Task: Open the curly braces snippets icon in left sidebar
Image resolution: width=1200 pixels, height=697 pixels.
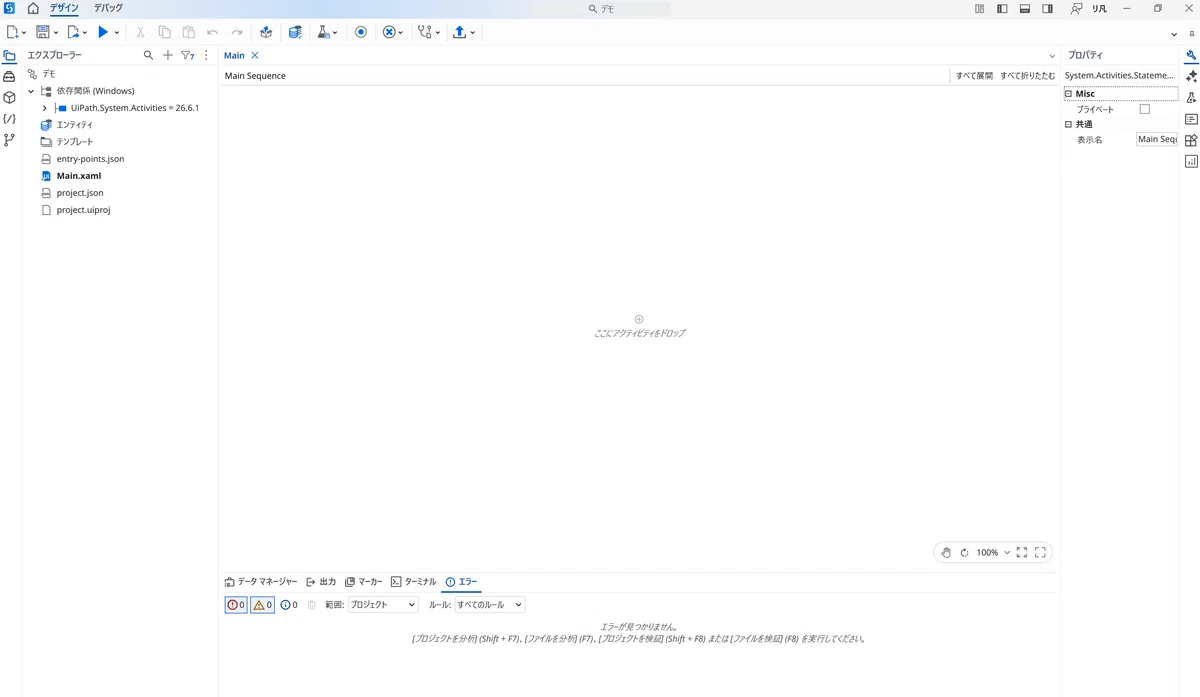Action: pos(10,119)
